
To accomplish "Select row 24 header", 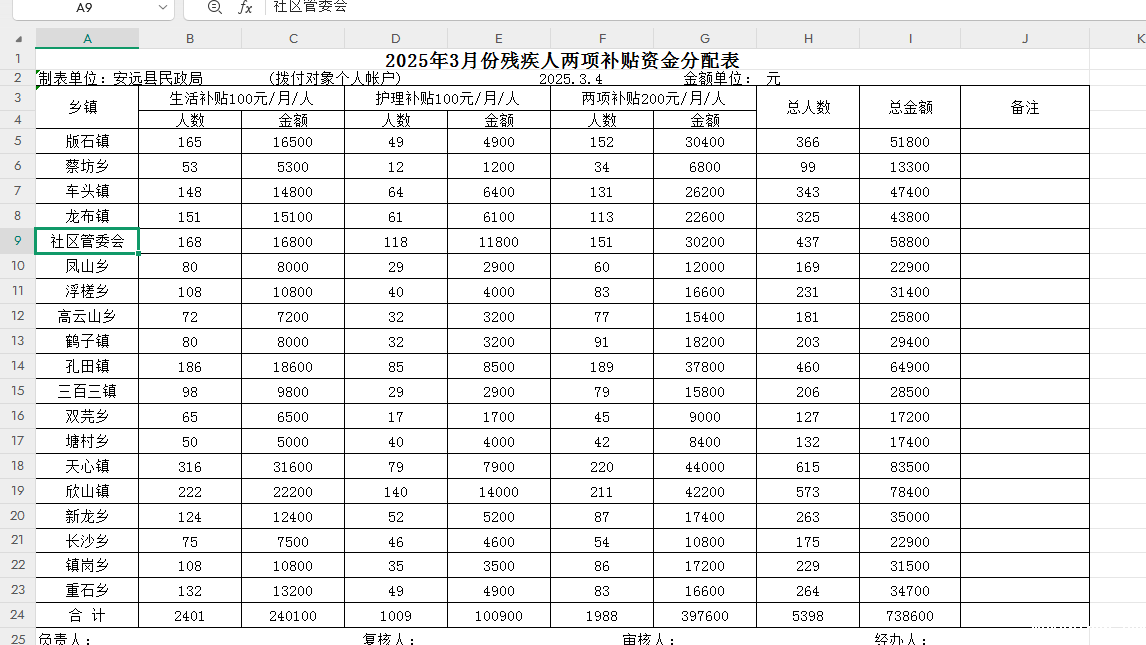I will (x=18, y=615).
